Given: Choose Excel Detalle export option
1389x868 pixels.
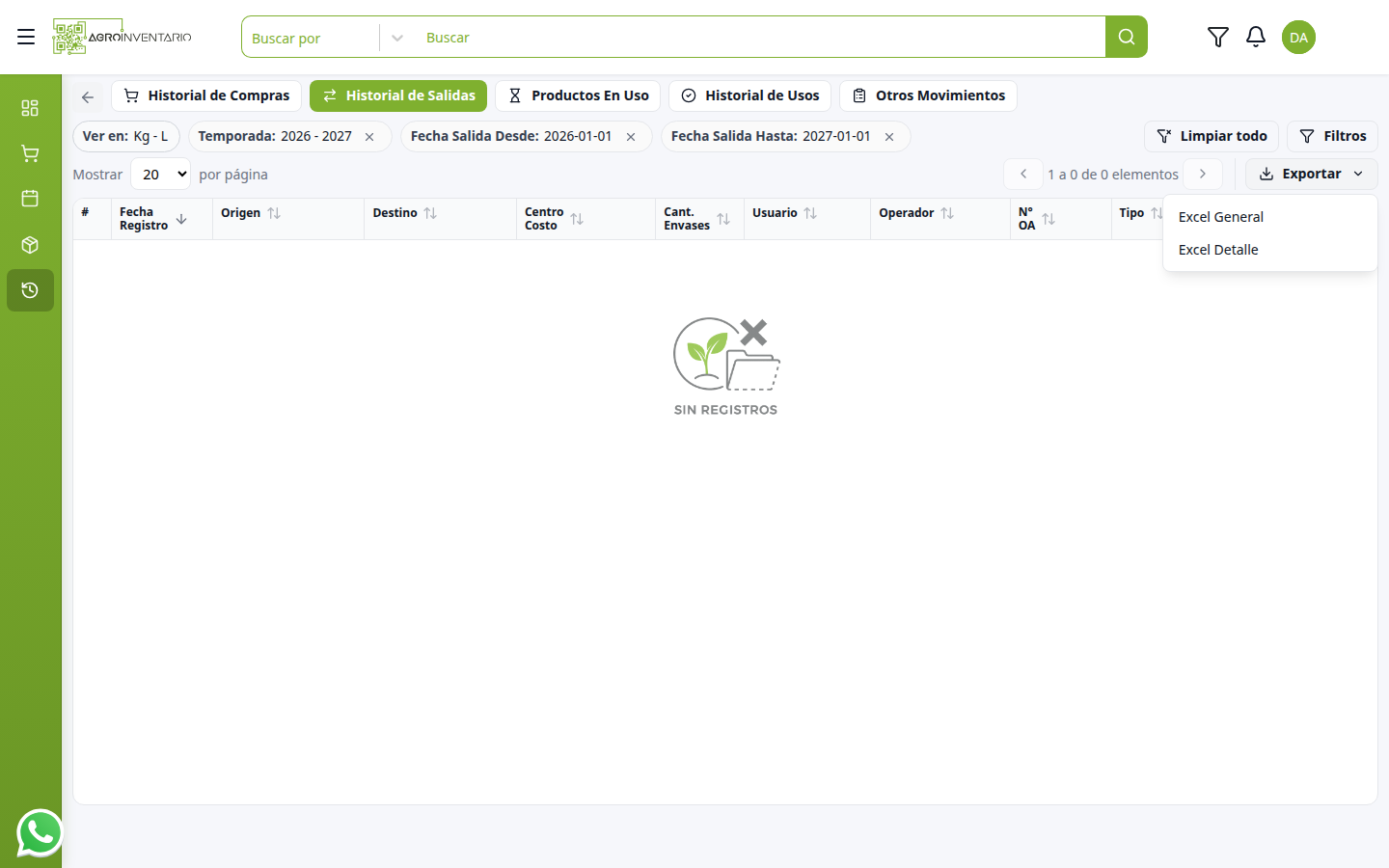Looking at the screenshot, I should [1270, 250].
